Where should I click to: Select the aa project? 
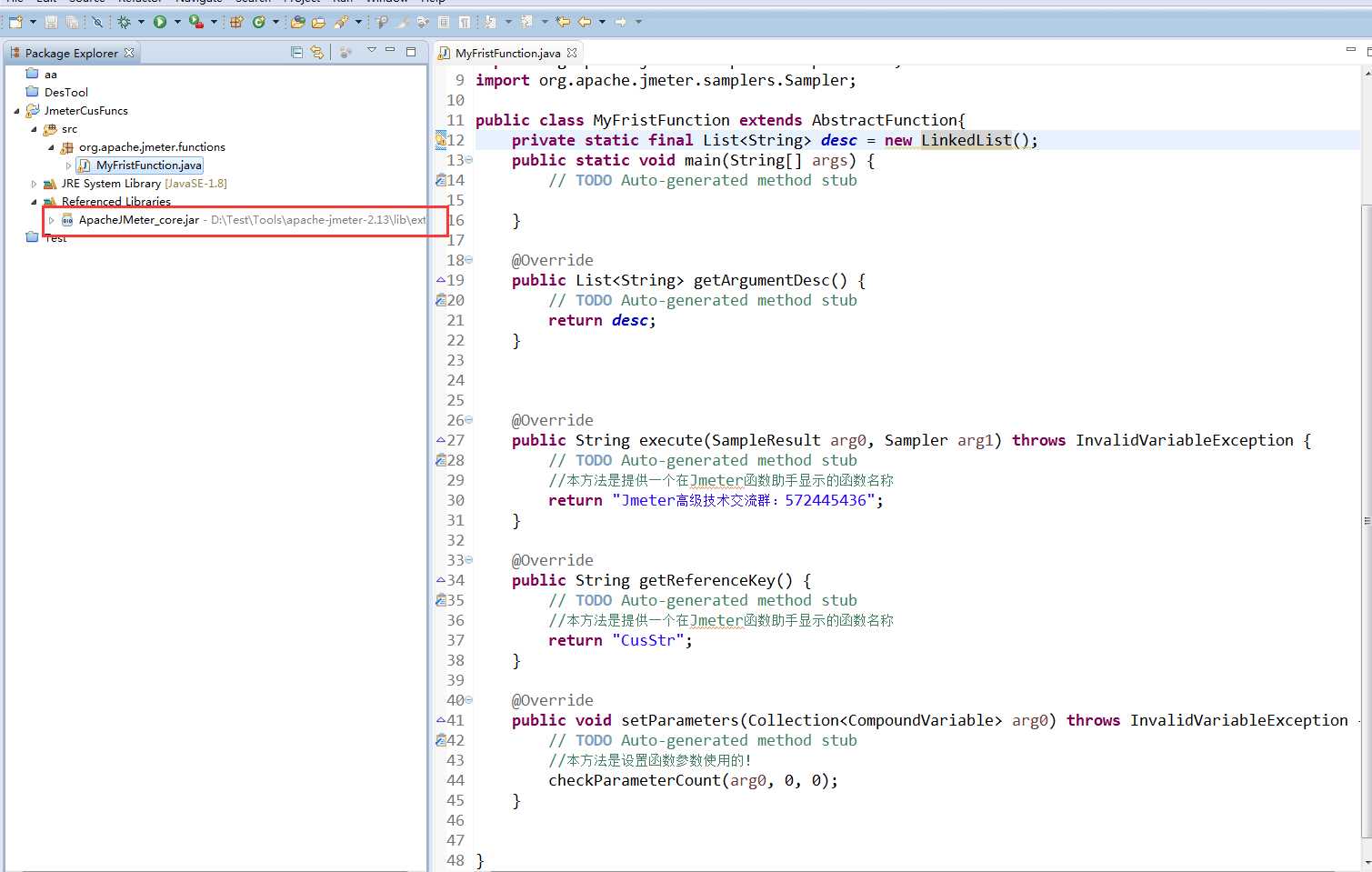point(51,75)
